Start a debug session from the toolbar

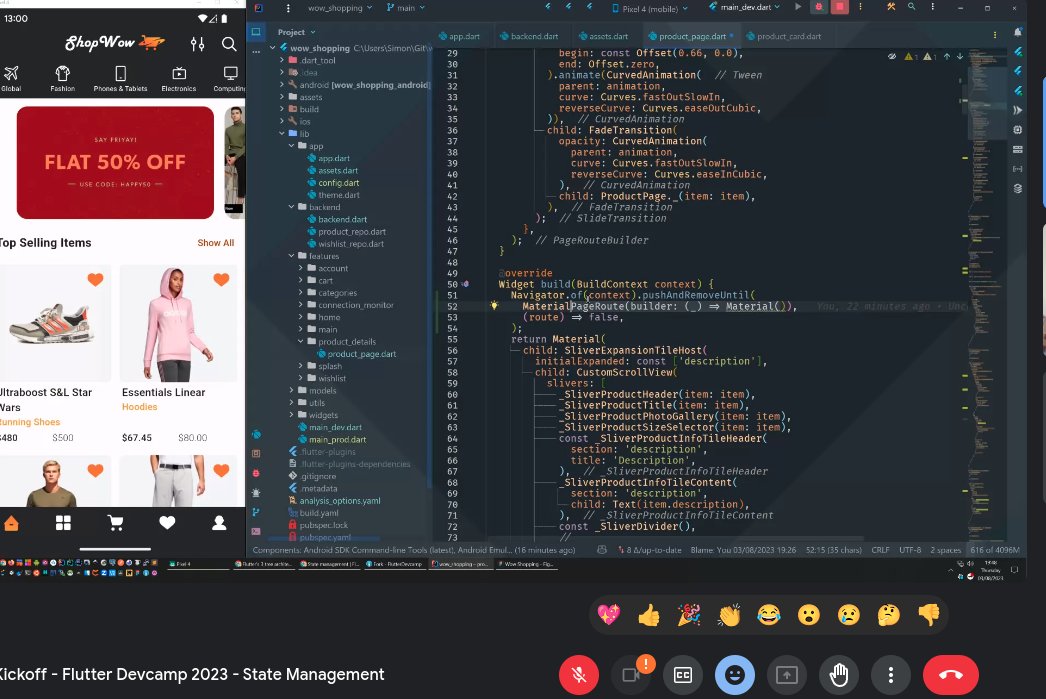(x=818, y=7)
